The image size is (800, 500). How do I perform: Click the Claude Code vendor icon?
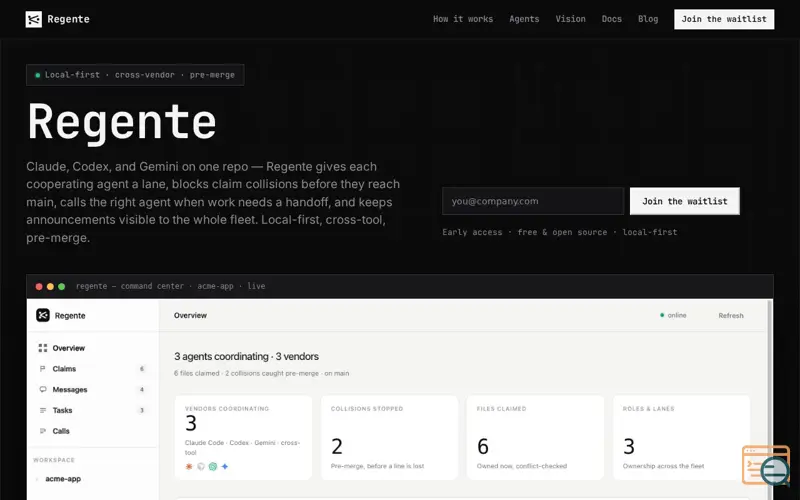tap(189, 466)
